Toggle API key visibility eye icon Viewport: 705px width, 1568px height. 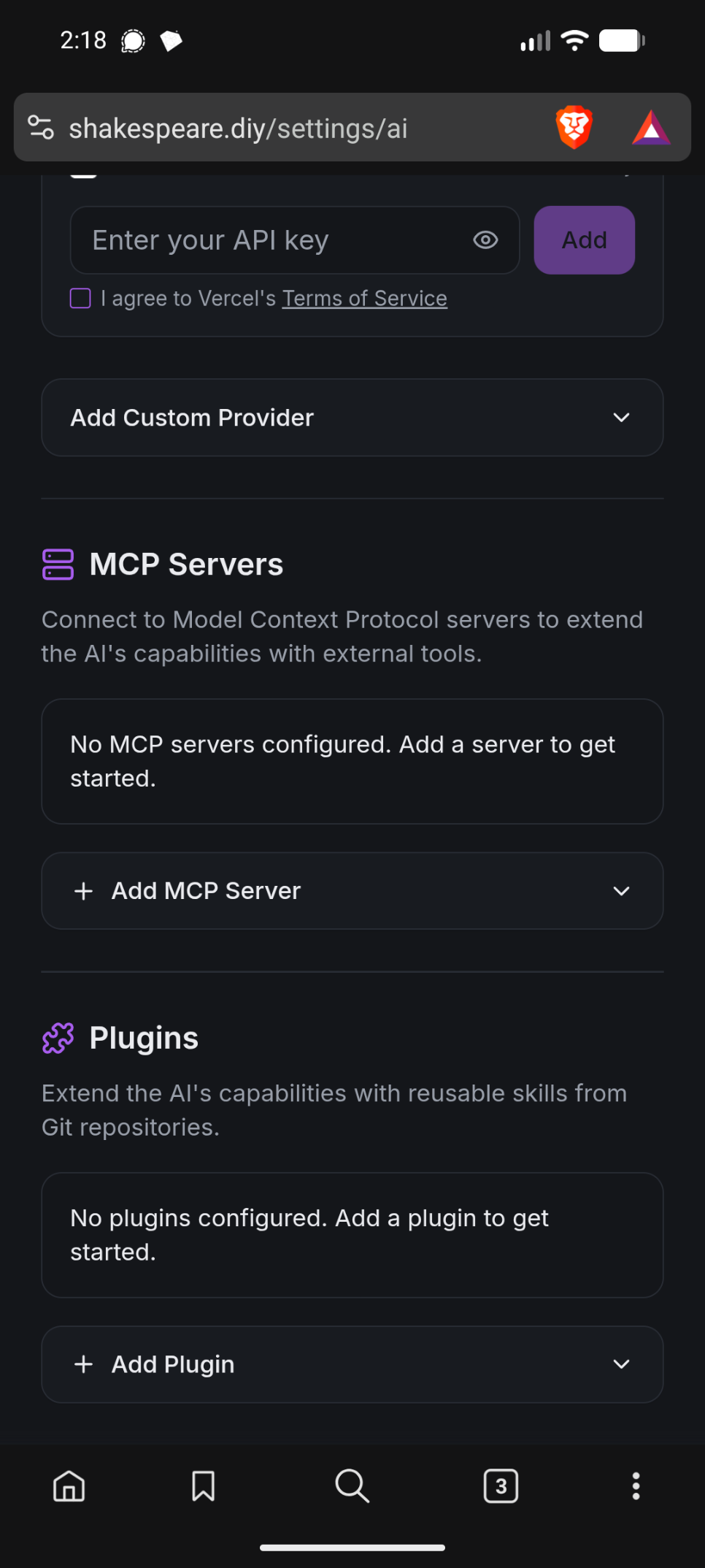(x=485, y=240)
